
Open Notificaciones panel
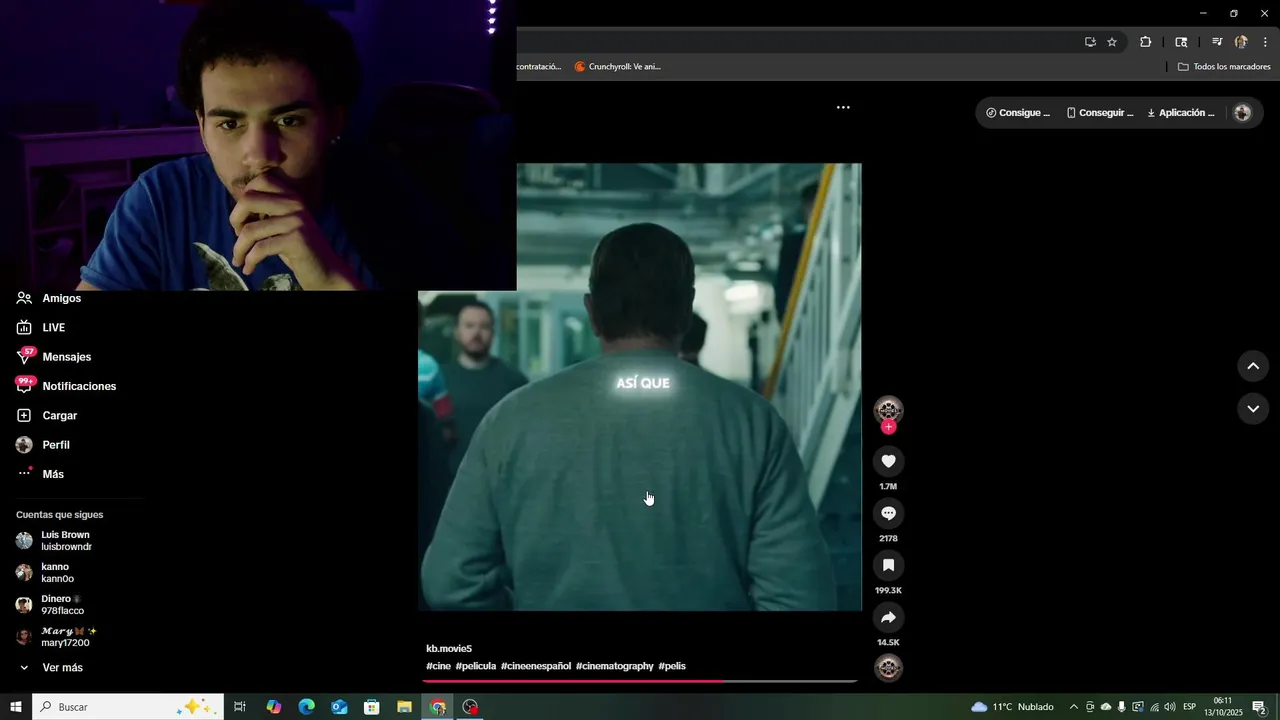(x=66, y=386)
